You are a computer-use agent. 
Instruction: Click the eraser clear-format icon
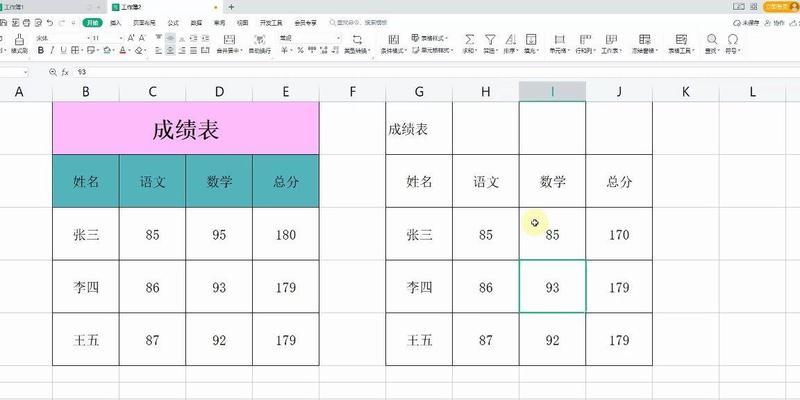[x=138, y=51]
